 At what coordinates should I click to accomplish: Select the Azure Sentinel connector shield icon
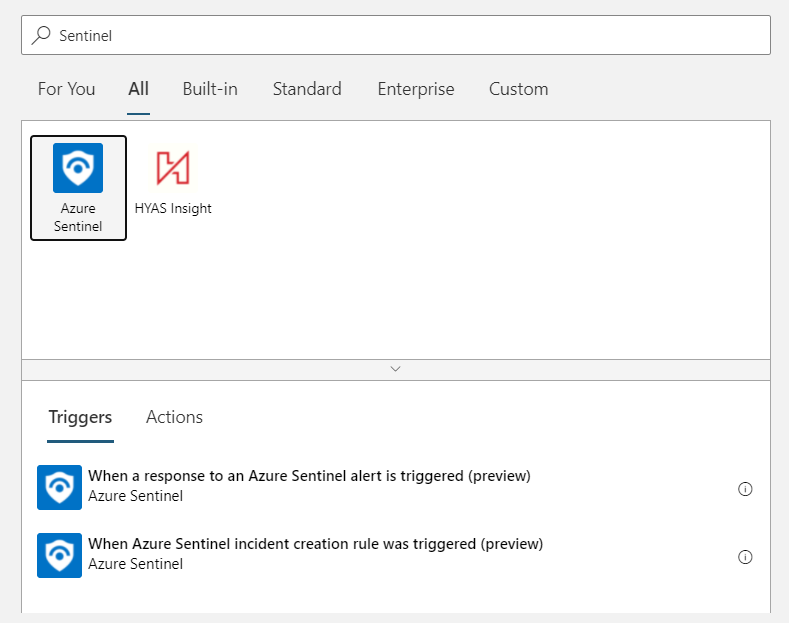click(x=78, y=168)
